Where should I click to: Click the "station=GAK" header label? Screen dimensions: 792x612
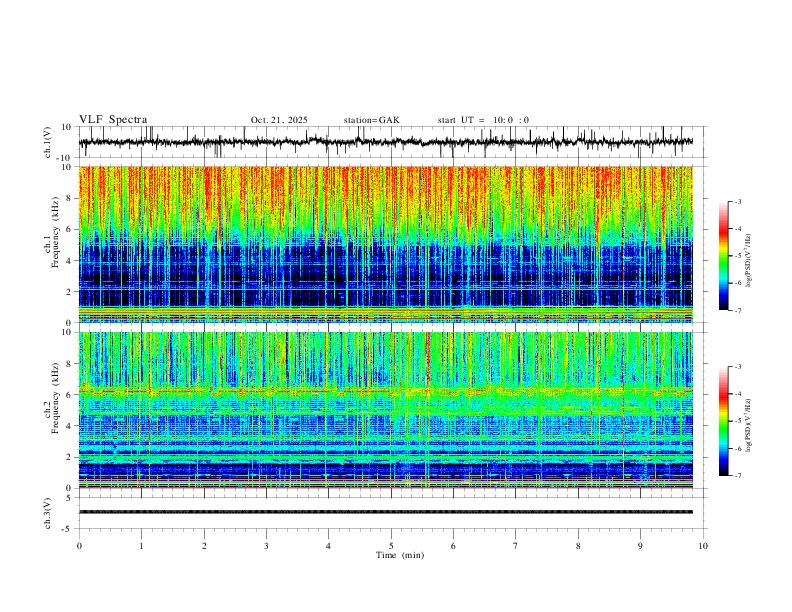pyautogui.click(x=371, y=120)
